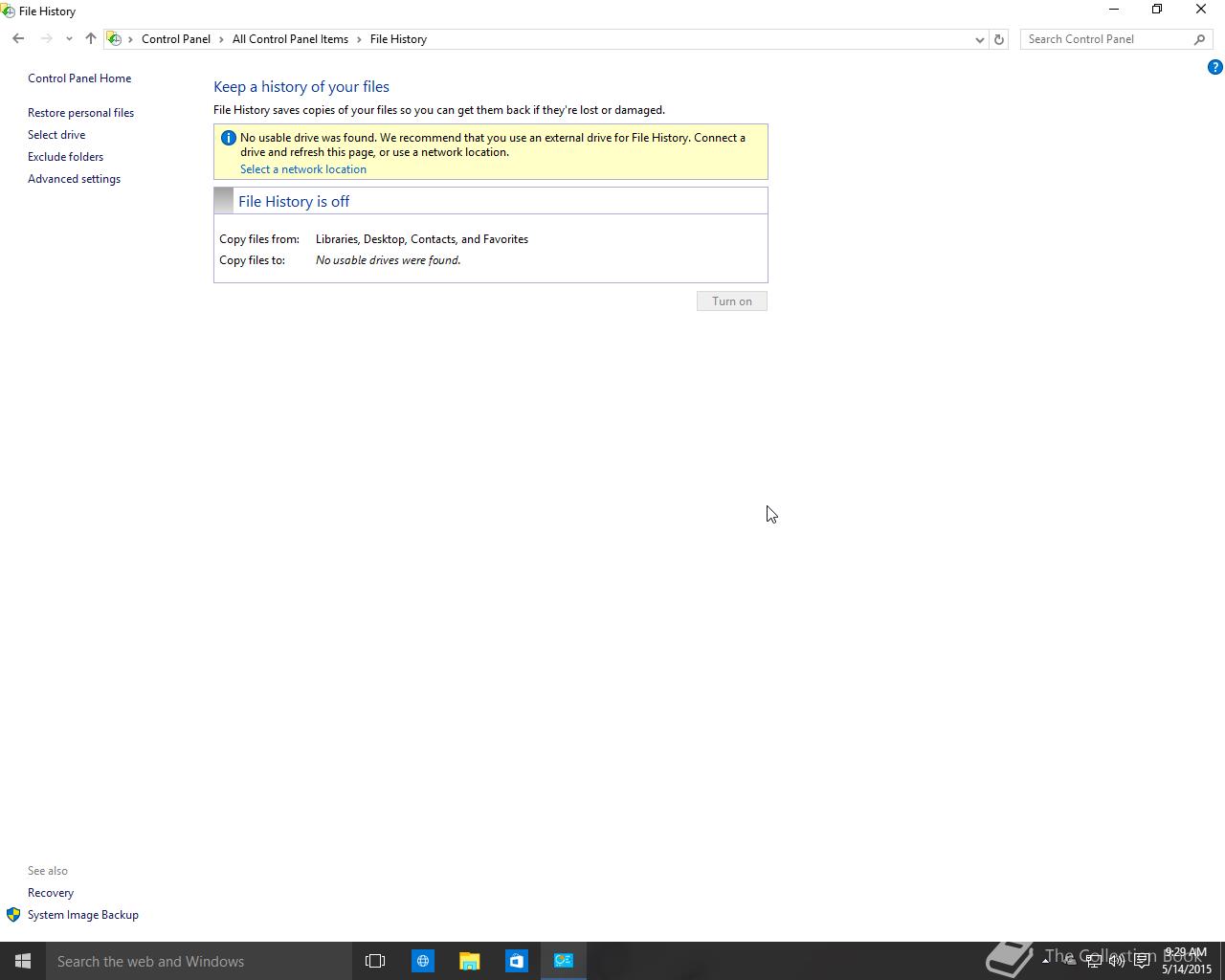Click the Search the web and Windows box
The height and width of the screenshot is (980, 1225).
point(199,961)
